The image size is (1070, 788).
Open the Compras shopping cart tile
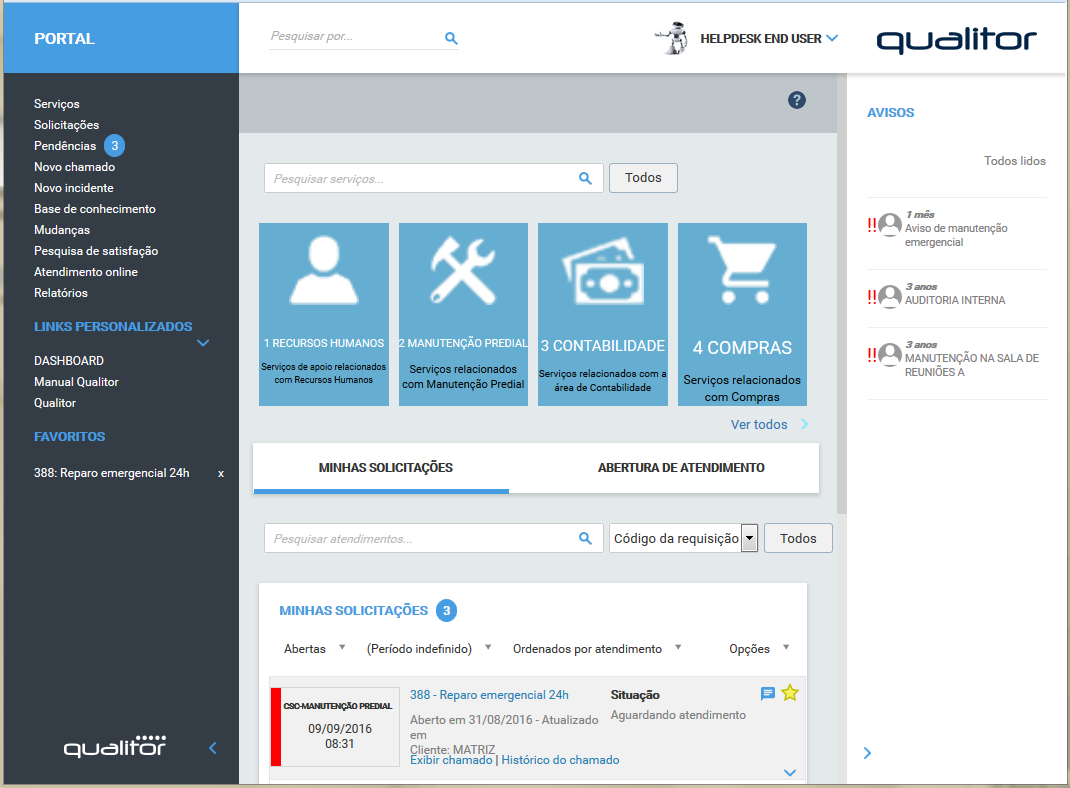tap(742, 313)
